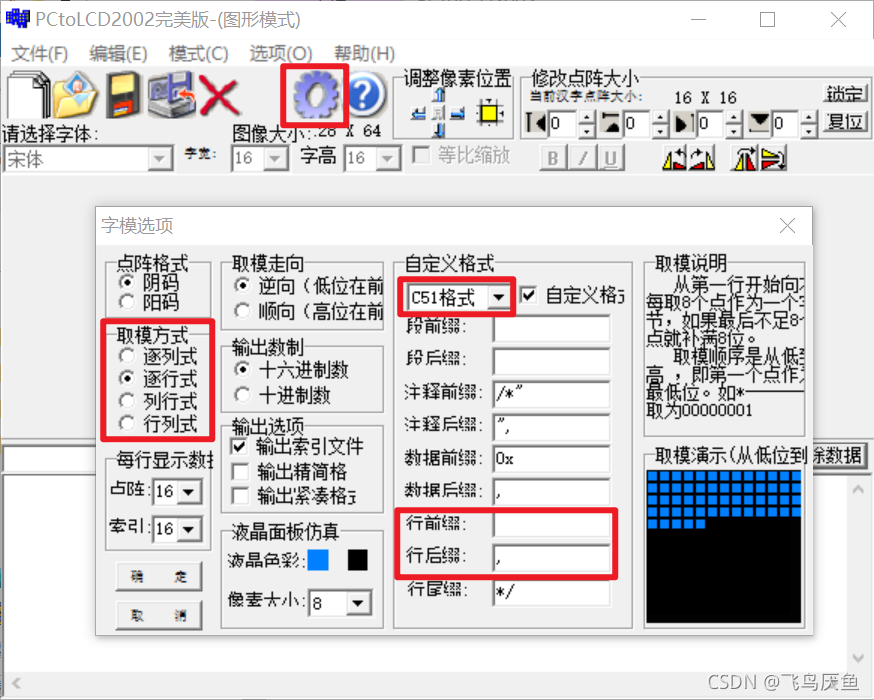Select 顺向 (高位在前) direction

pos(242,311)
